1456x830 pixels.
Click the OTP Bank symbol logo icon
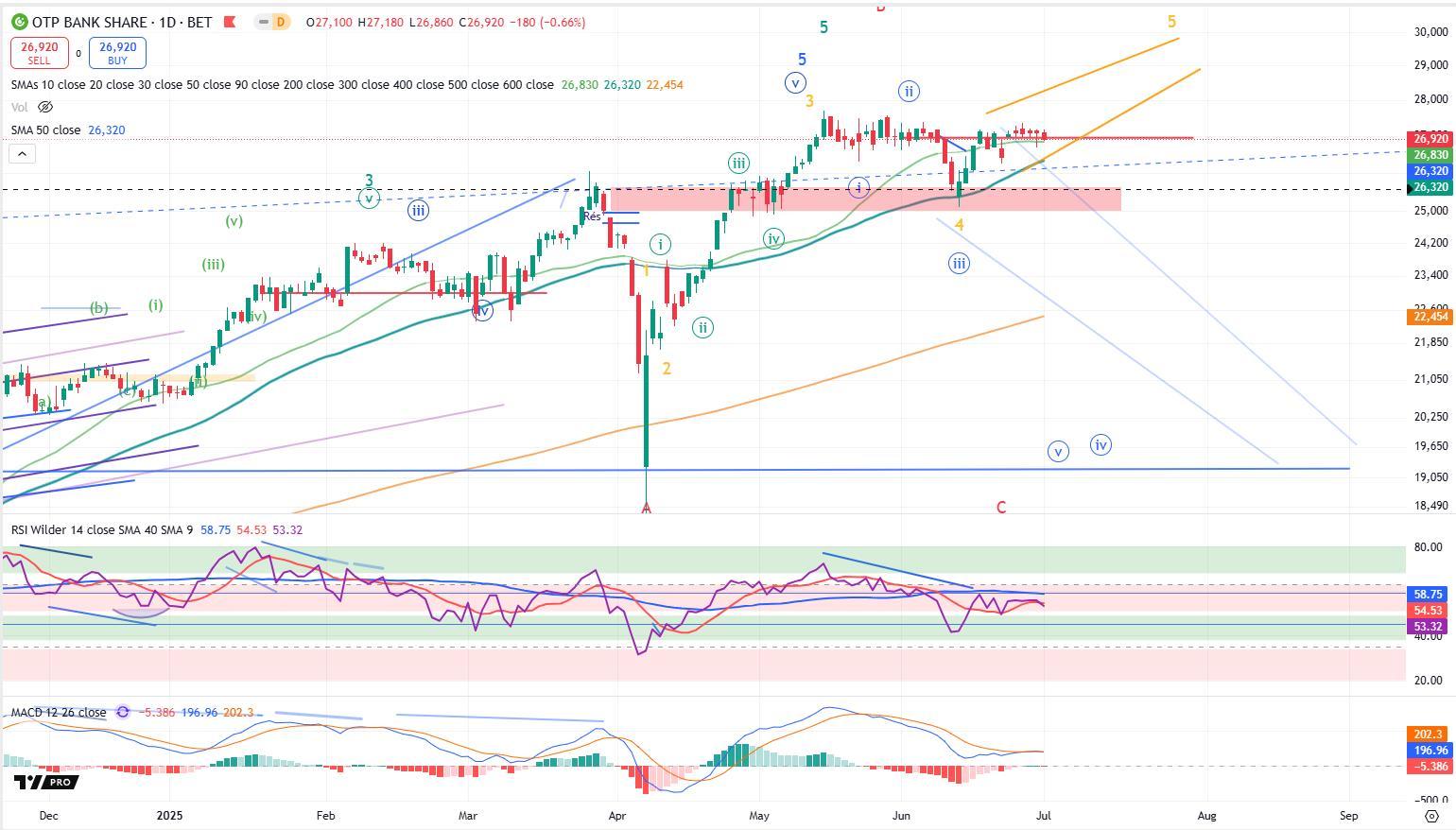click(19, 22)
